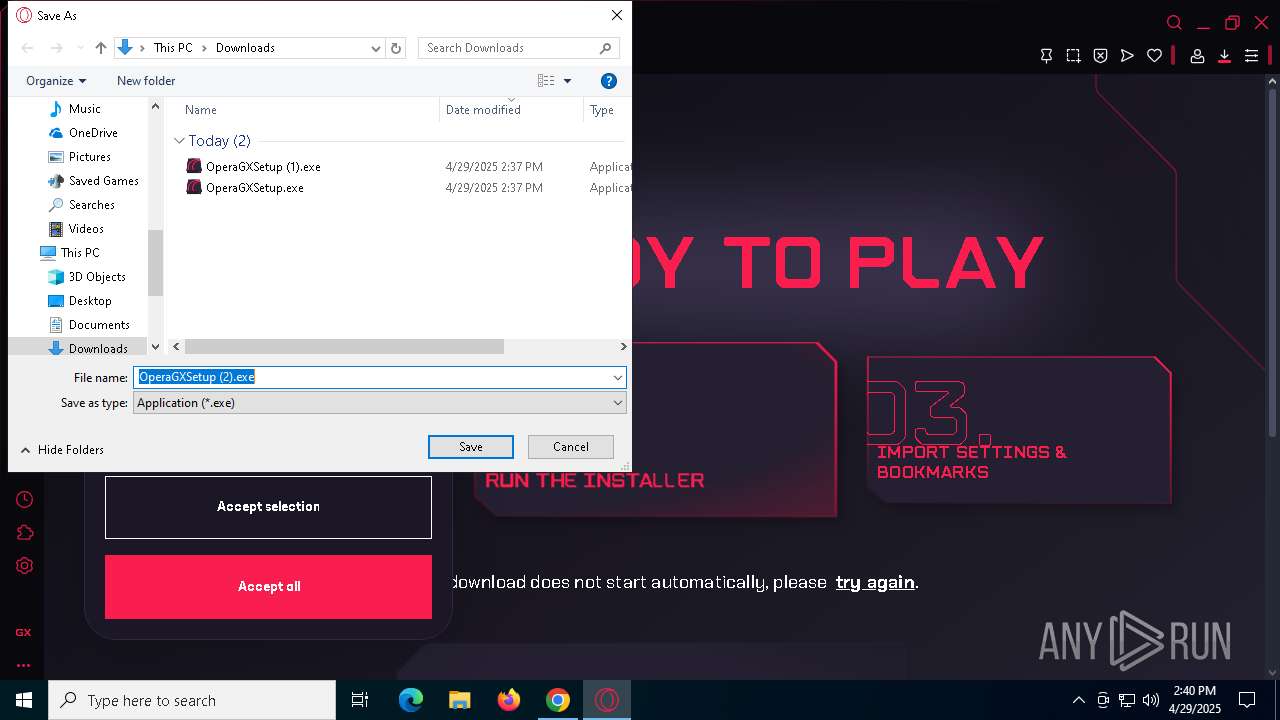Open Easy Setup sliders icon
The width and height of the screenshot is (1280, 720).
(x=1251, y=56)
